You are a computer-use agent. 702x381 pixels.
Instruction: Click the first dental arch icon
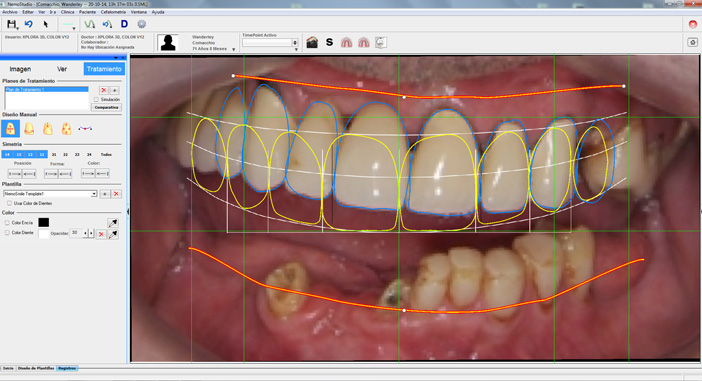tap(347, 43)
